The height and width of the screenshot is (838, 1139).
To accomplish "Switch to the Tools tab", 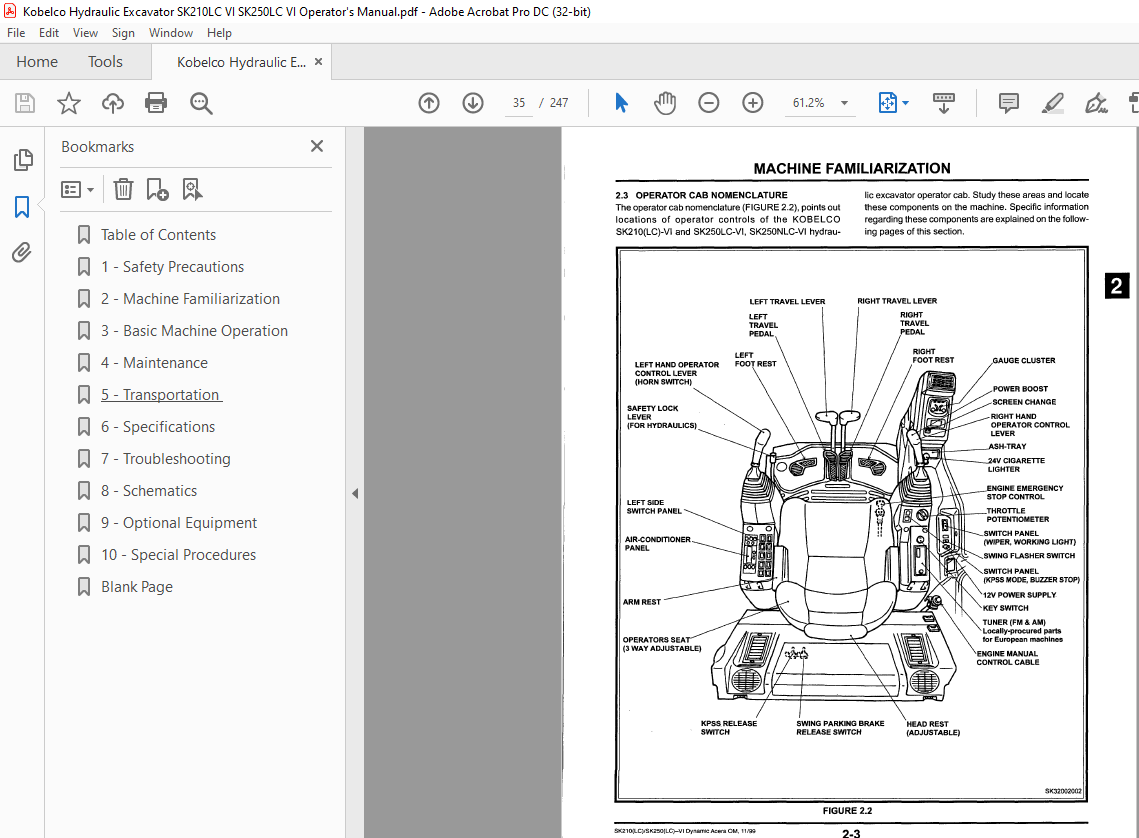I will click(105, 62).
